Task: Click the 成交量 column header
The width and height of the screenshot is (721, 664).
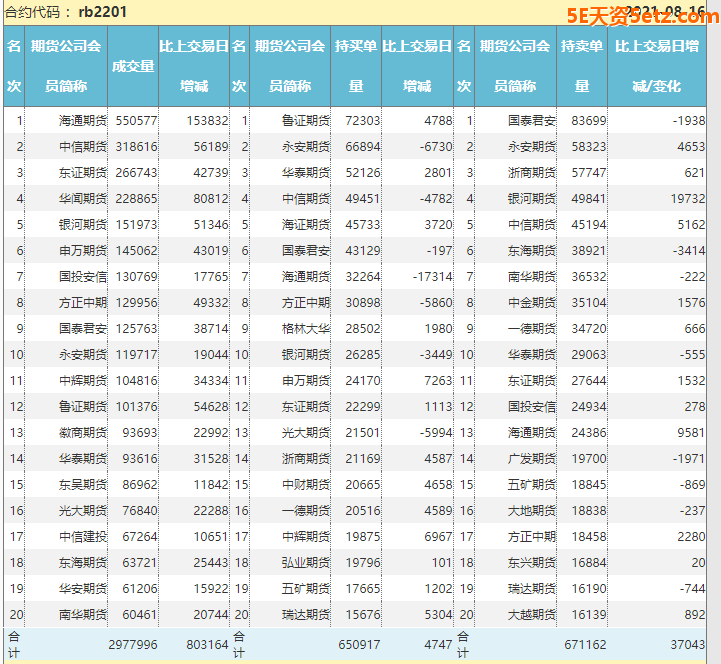Action: pos(133,66)
